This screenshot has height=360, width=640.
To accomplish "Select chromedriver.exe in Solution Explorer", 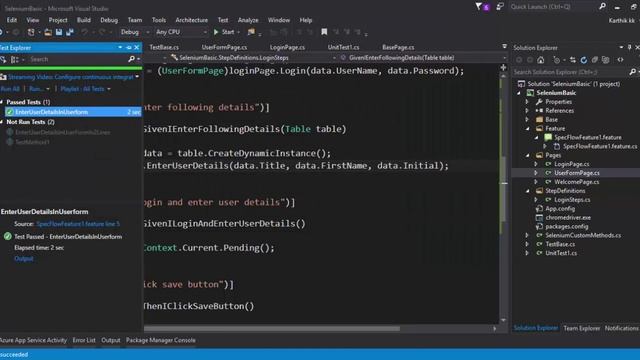I will pyautogui.click(x=568, y=218).
